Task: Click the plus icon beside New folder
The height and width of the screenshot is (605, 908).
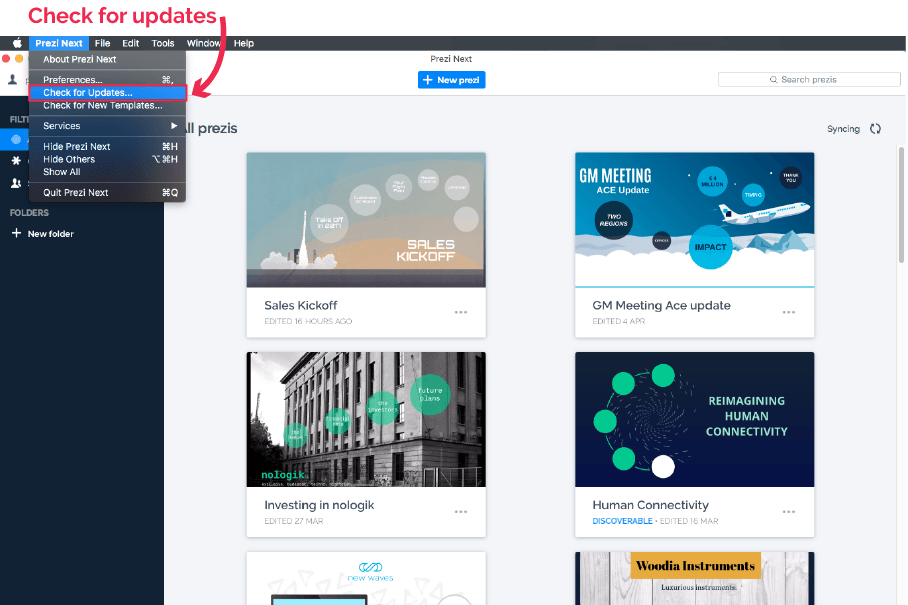Action: pos(15,234)
